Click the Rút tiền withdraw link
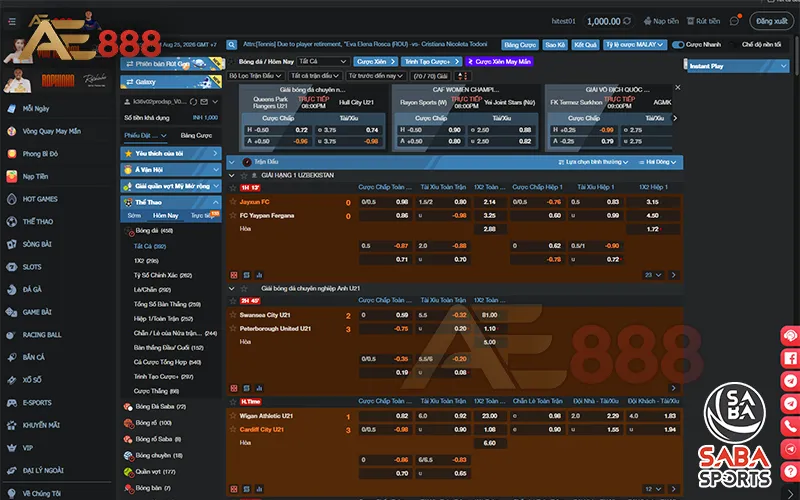This screenshot has height=500, width=800. tap(703, 21)
